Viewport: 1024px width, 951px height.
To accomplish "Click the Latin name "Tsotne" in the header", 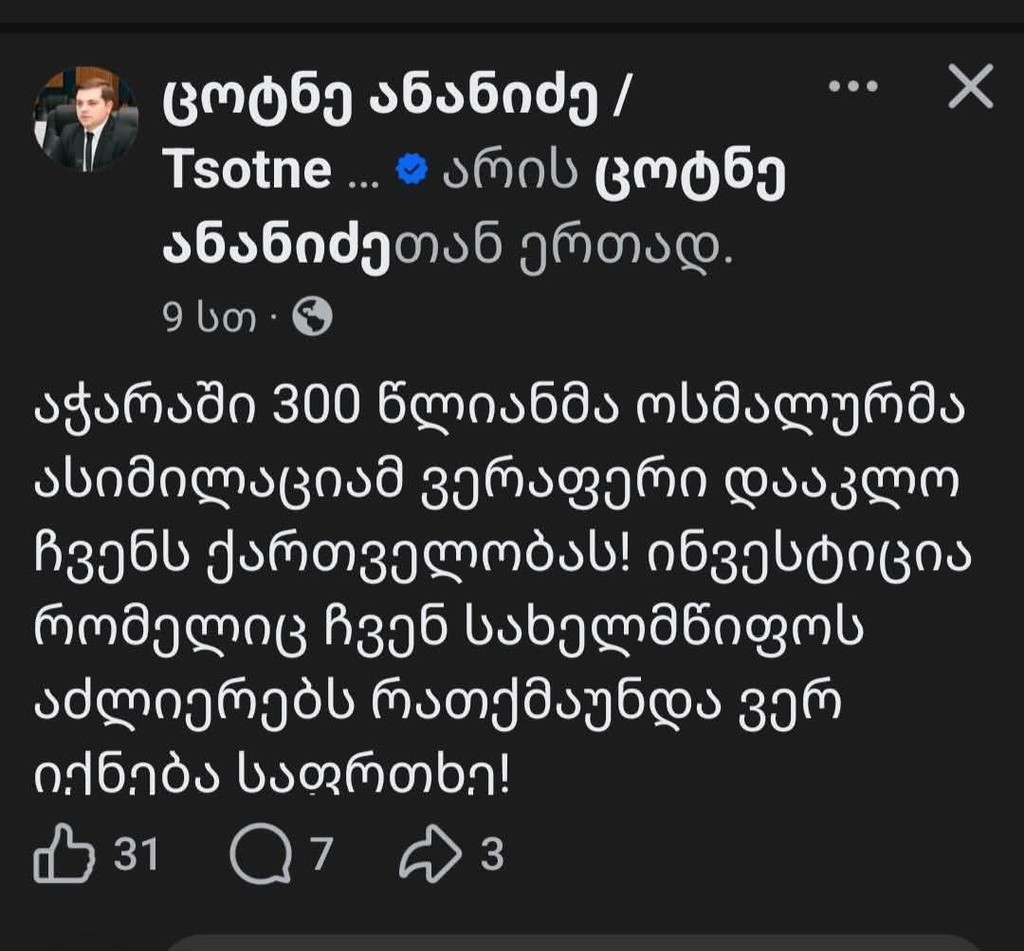I will point(246,172).
